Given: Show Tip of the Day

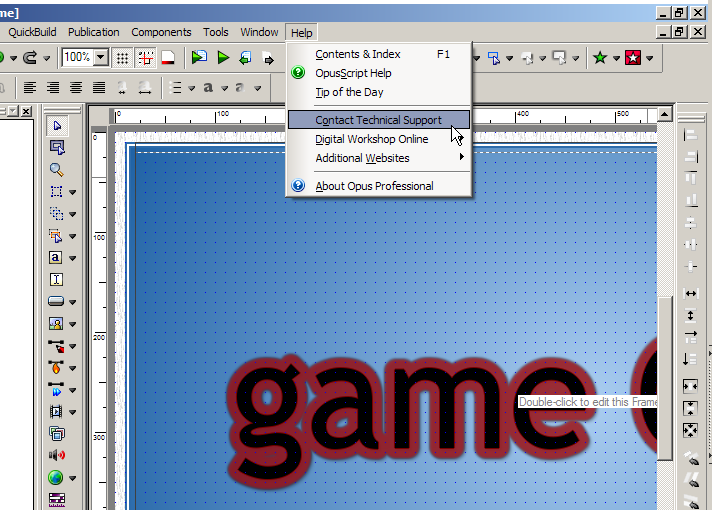Looking at the screenshot, I should (379, 92).
